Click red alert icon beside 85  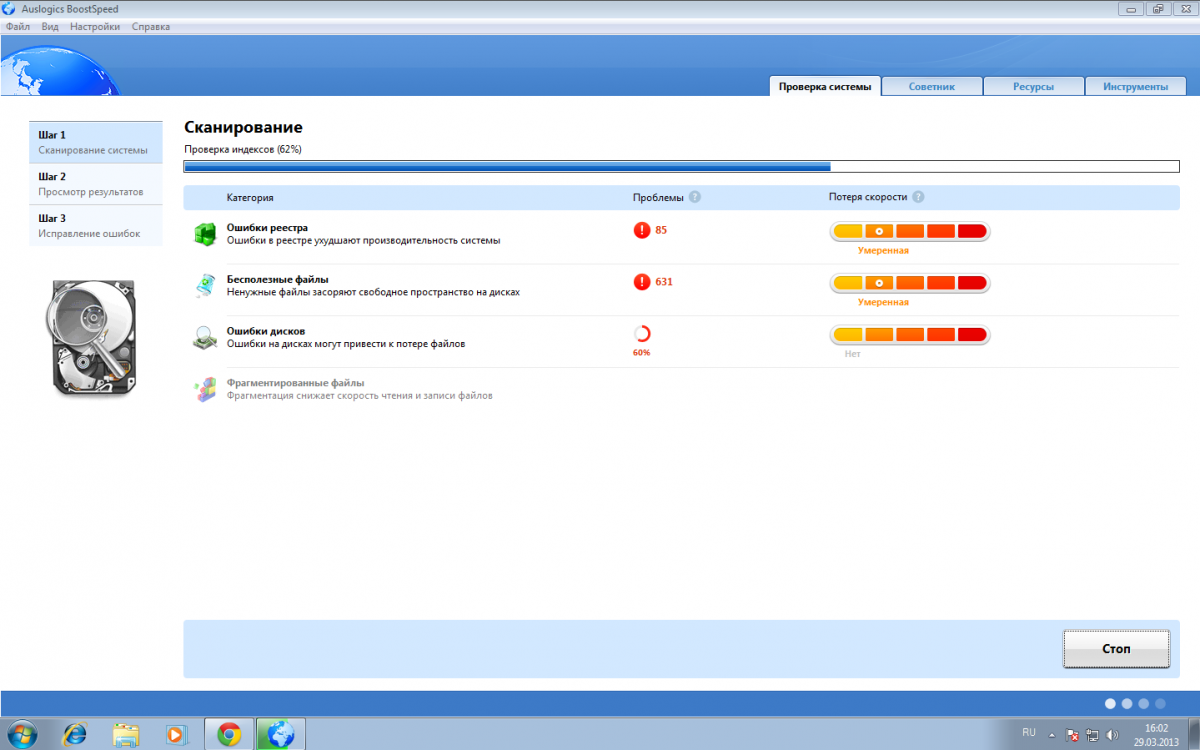pos(642,230)
